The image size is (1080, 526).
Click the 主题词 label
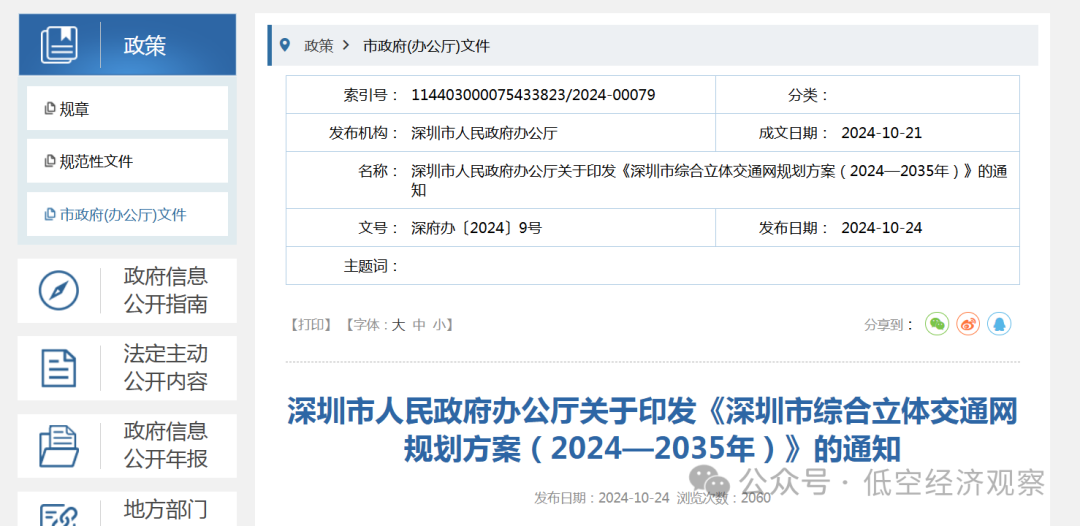(x=371, y=266)
